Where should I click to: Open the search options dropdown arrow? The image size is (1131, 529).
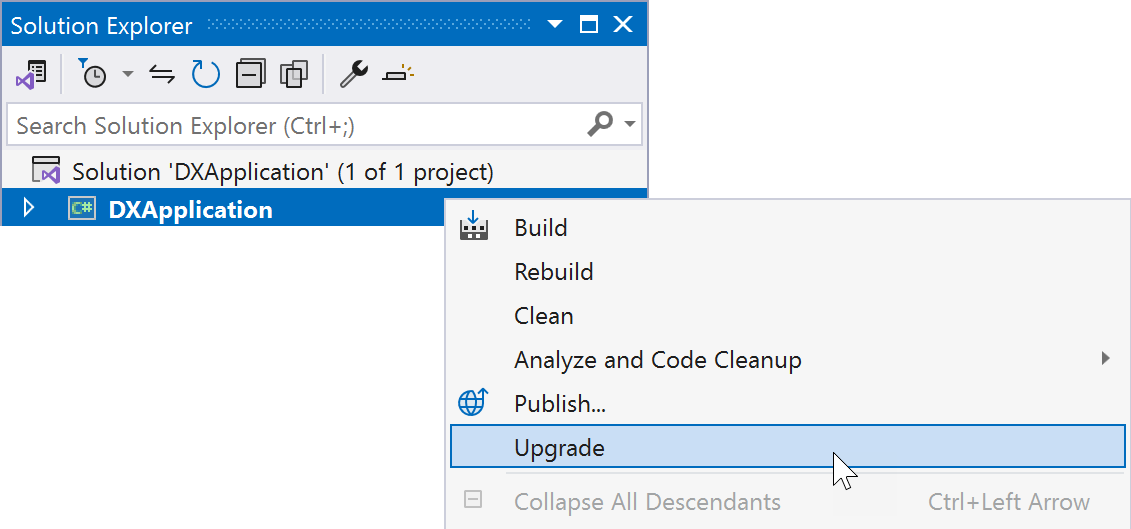click(x=630, y=125)
